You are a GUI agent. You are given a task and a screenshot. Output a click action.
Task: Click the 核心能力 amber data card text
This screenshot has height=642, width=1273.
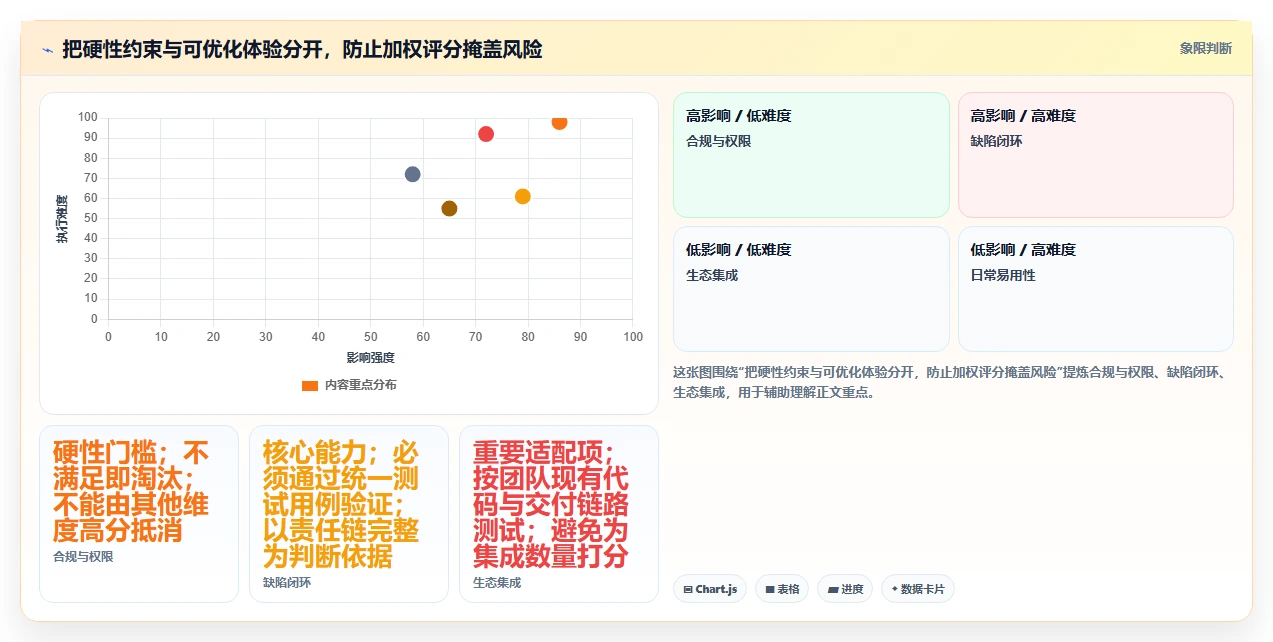pos(341,505)
